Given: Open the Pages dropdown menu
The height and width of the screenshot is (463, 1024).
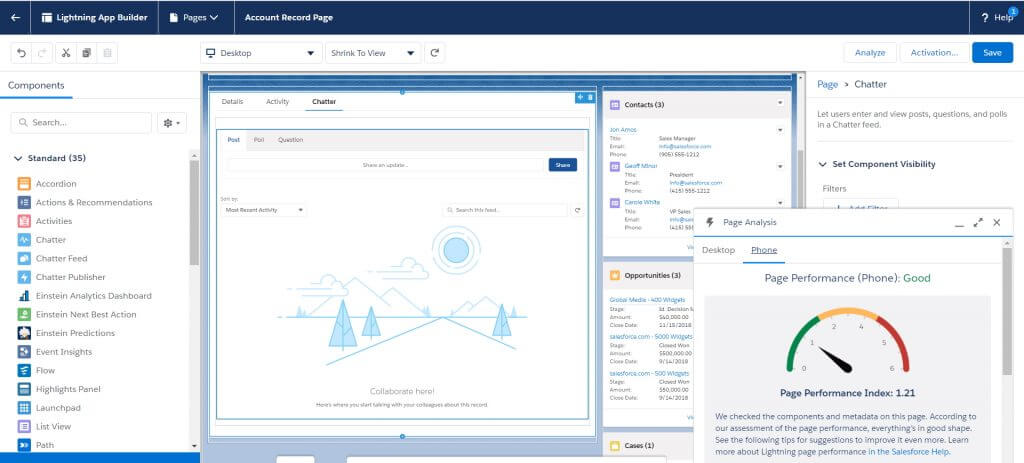Looking at the screenshot, I should click(194, 18).
